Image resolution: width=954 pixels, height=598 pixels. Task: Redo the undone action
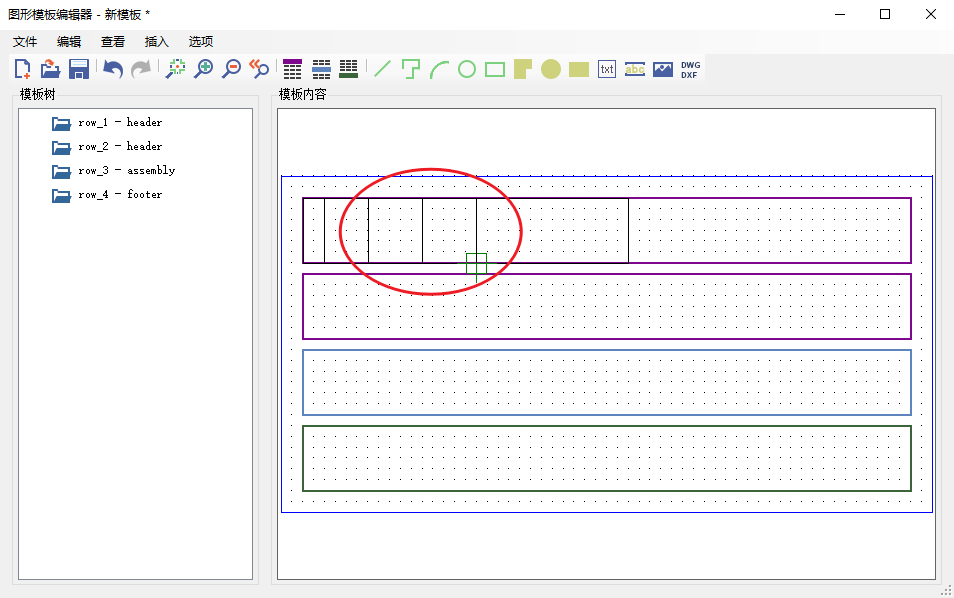click(x=141, y=69)
